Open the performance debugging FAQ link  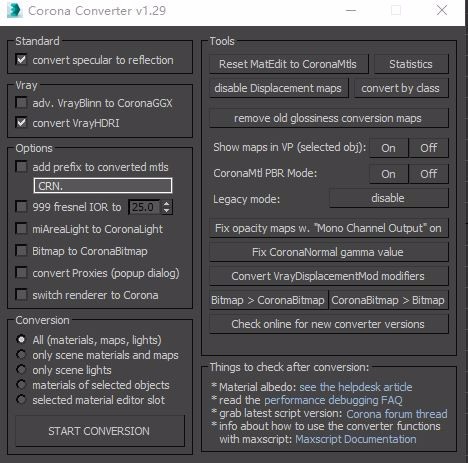tap(333, 400)
